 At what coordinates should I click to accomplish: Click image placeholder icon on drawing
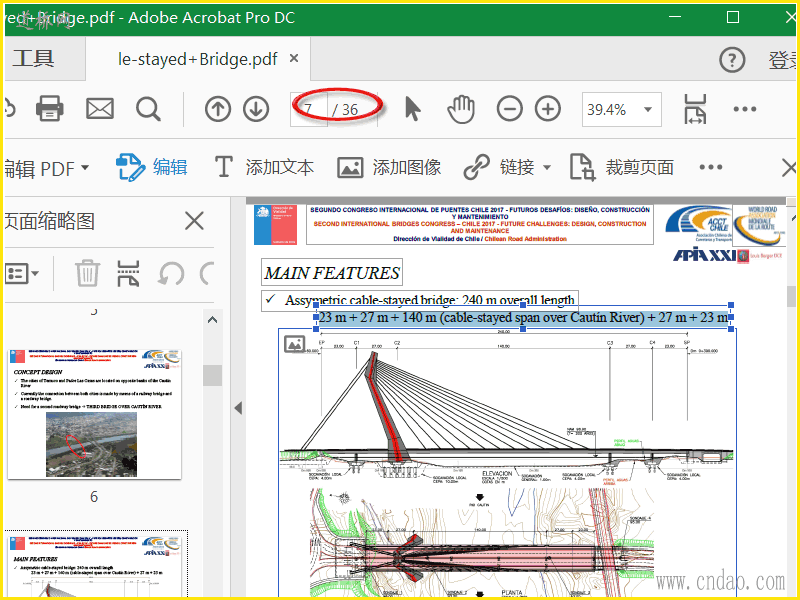(x=294, y=344)
